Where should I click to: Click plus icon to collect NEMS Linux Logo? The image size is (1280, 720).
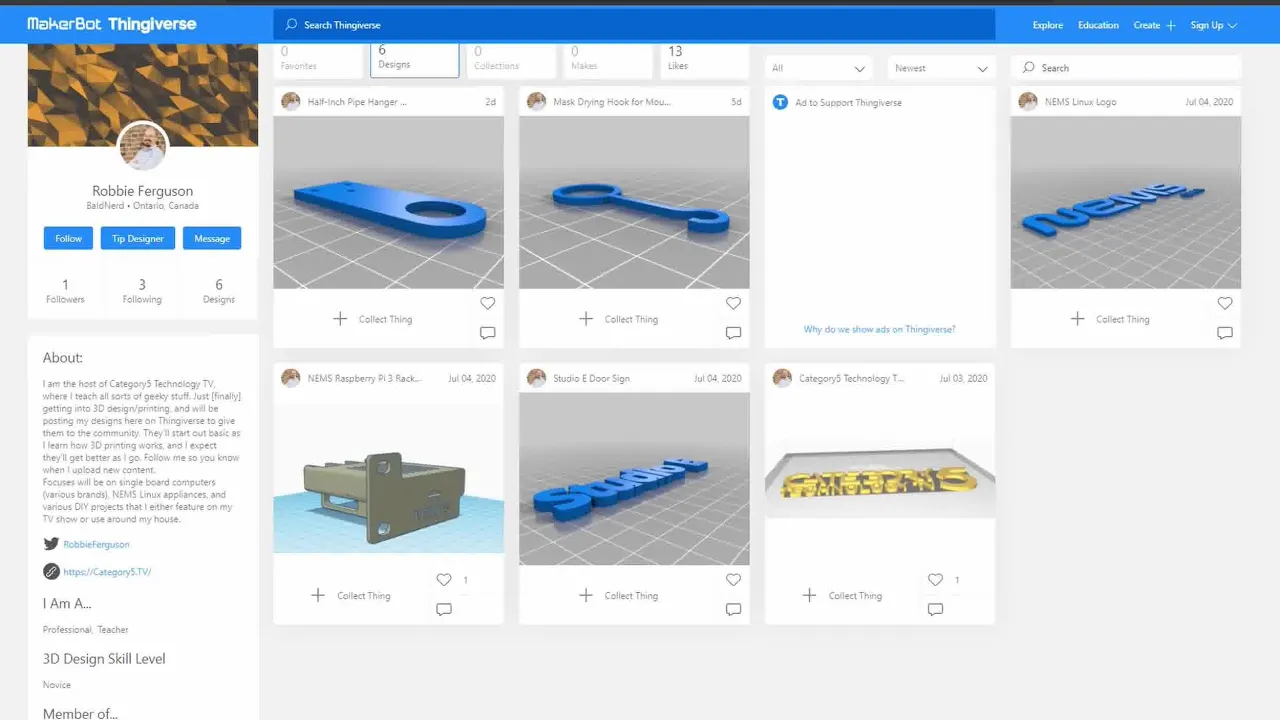click(1077, 319)
